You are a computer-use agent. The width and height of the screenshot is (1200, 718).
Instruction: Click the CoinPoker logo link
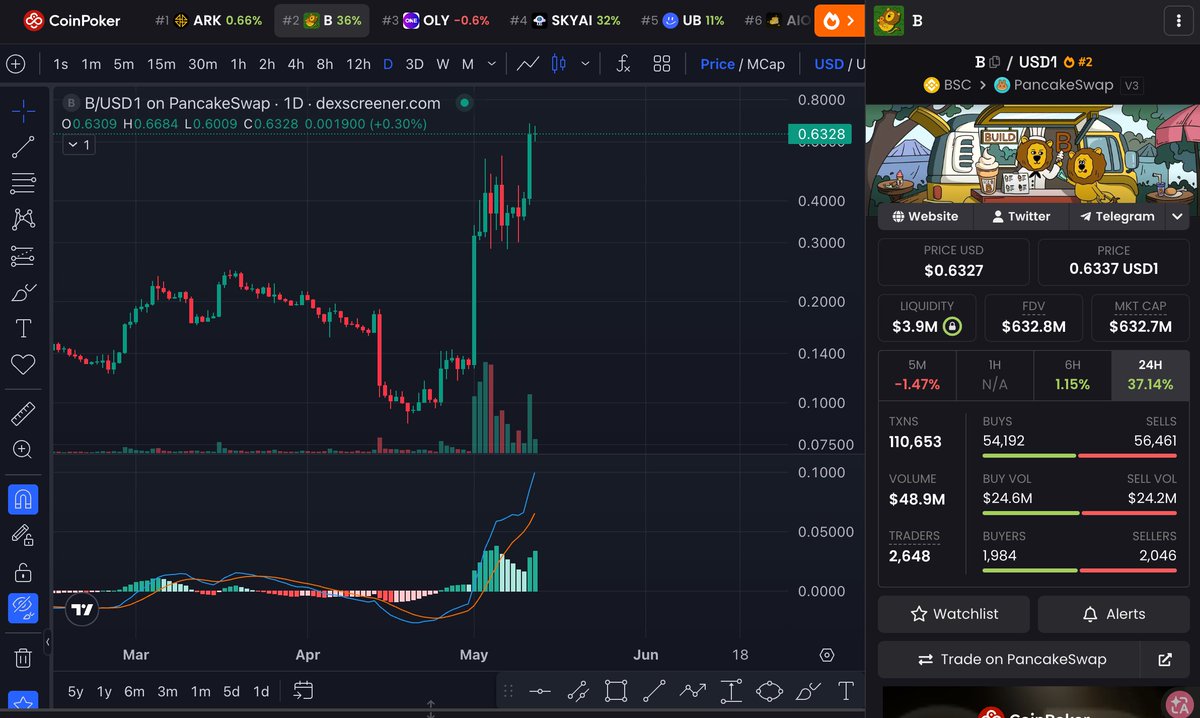tap(72, 20)
